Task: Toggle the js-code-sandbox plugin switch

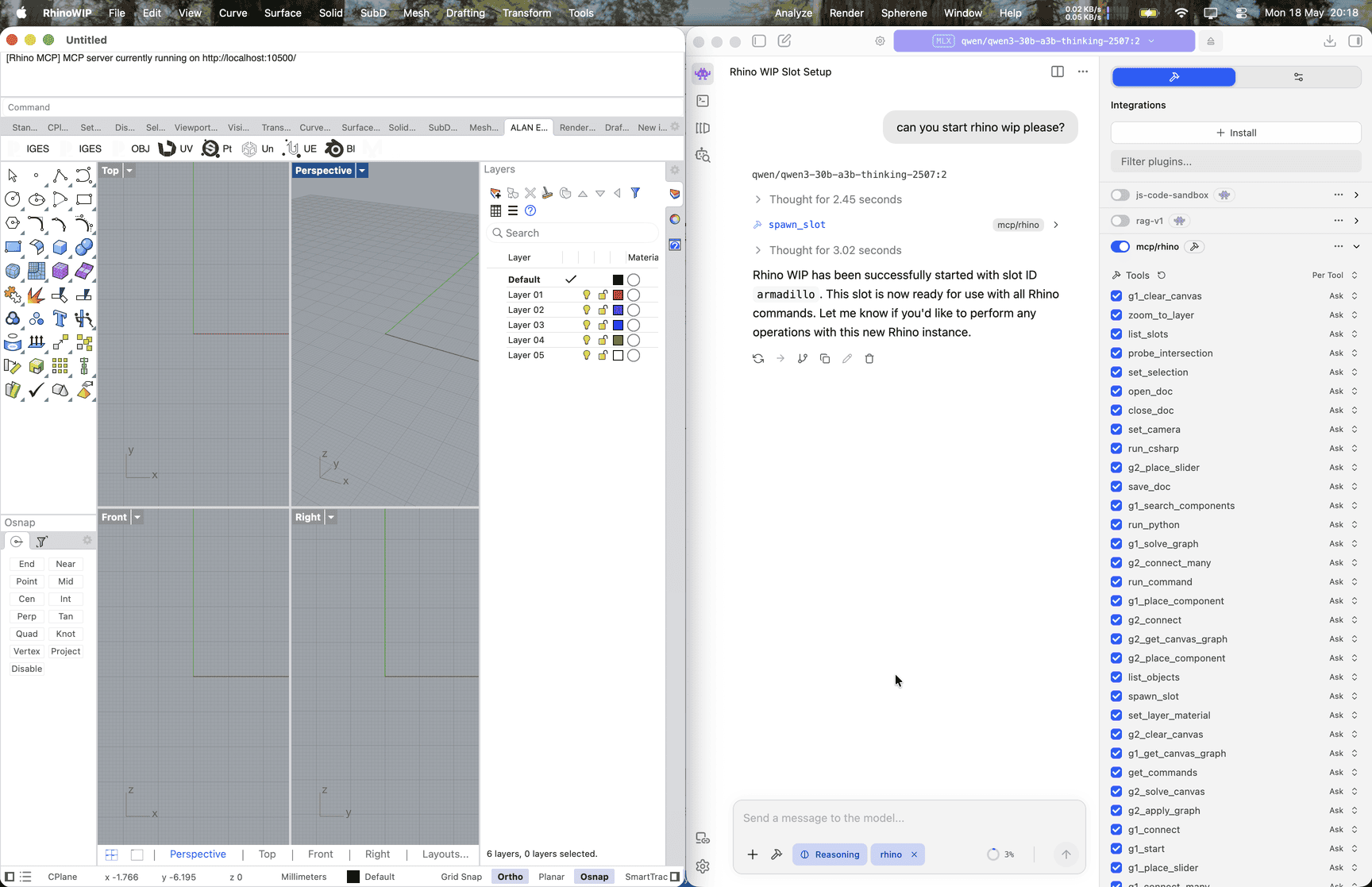Action: 1120,195
